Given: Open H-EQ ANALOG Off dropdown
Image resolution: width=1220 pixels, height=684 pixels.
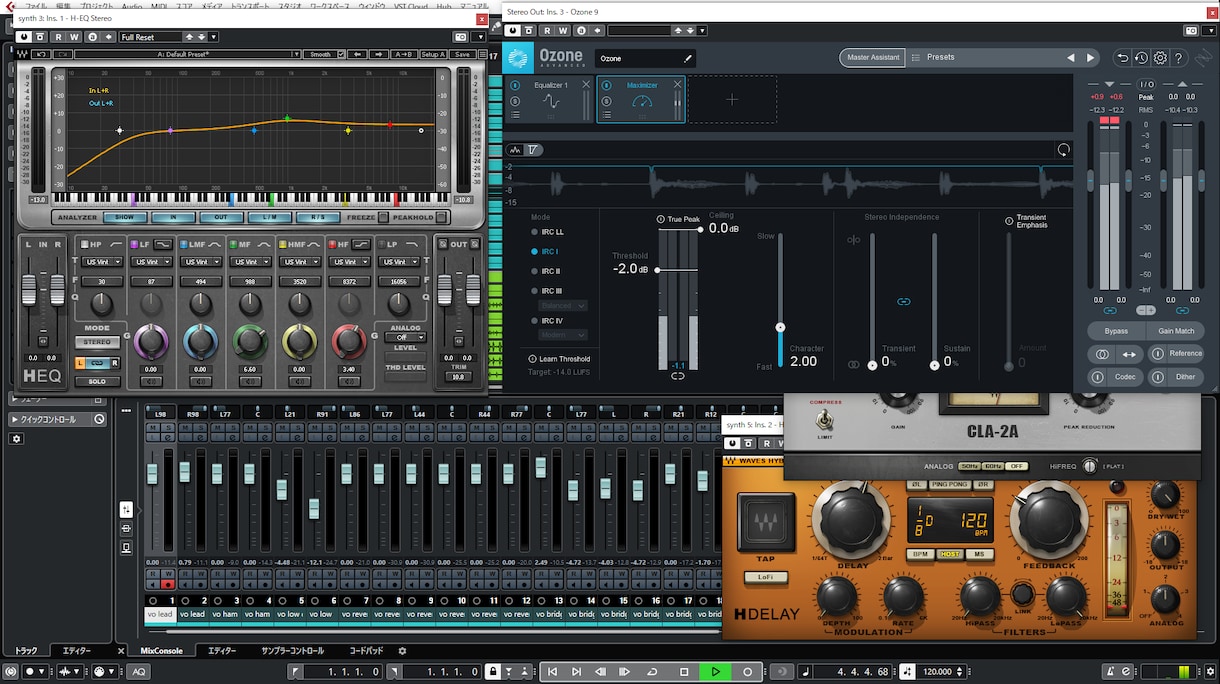Looking at the screenshot, I should point(405,337).
